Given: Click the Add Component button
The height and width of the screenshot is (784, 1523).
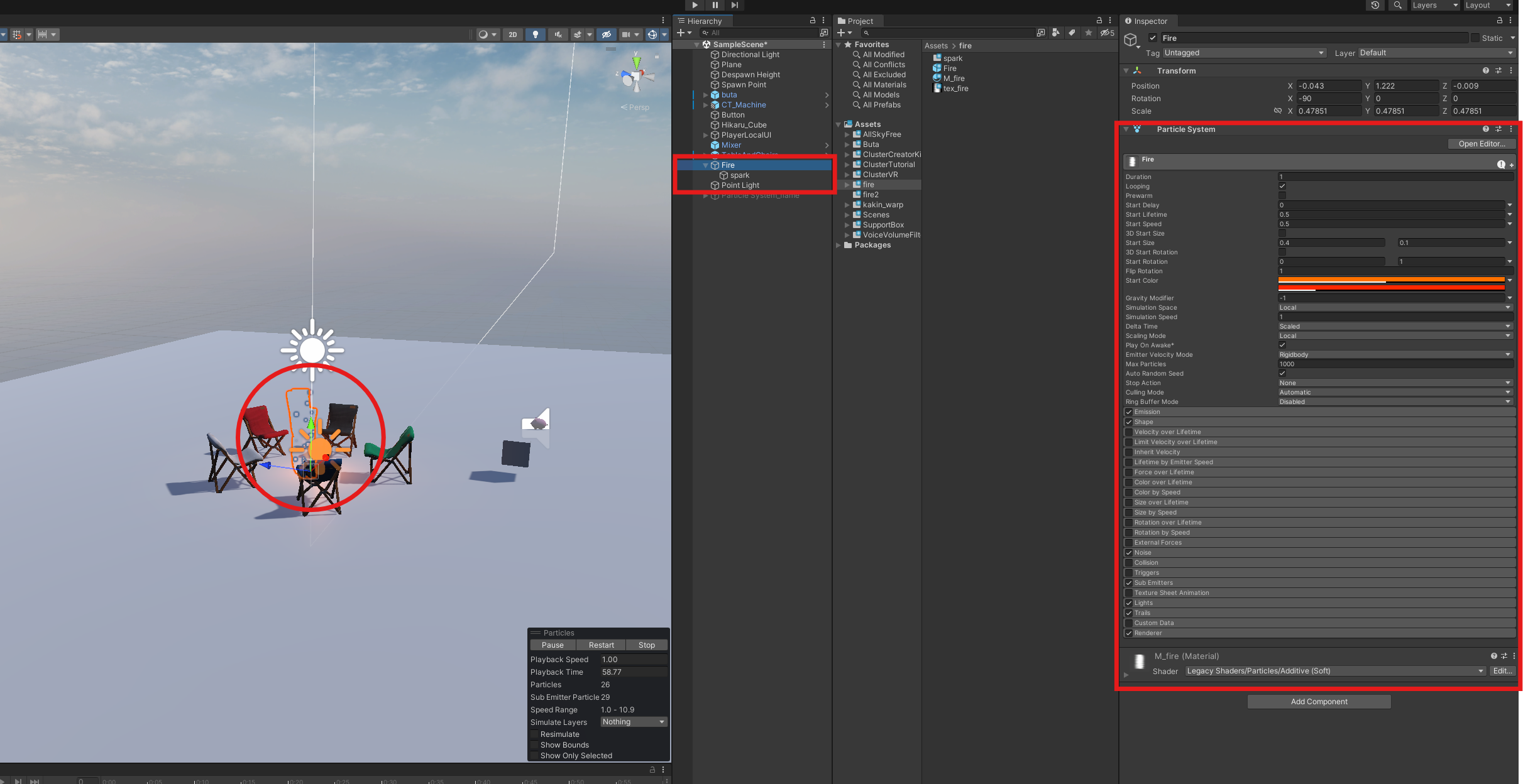Looking at the screenshot, I should [1319, 702].
